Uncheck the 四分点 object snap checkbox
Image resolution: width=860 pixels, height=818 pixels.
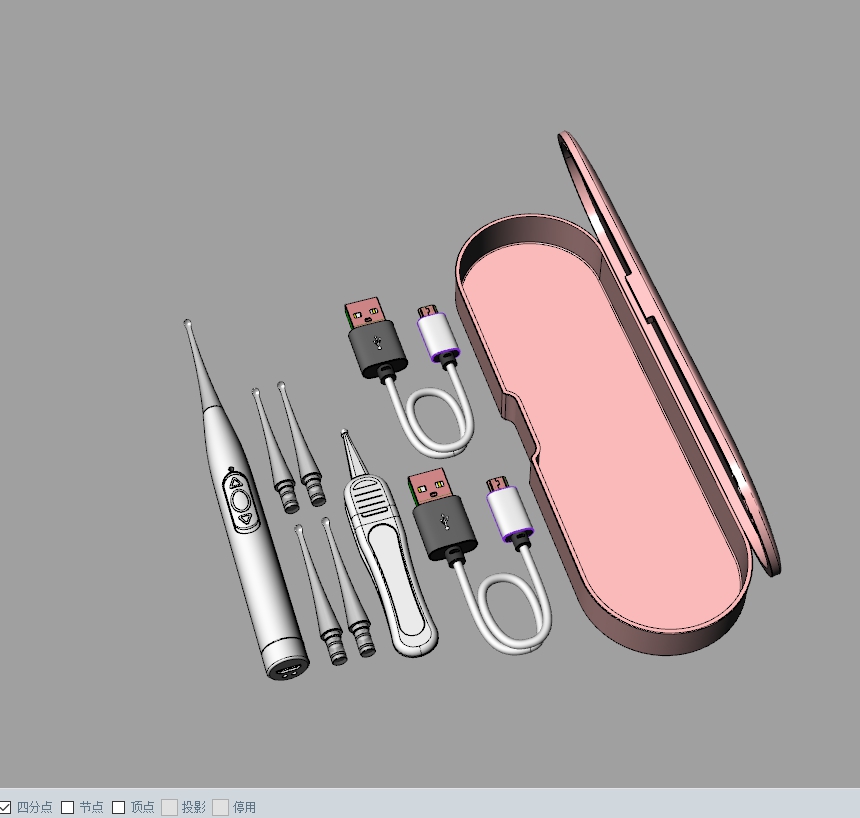click(4, 807)
